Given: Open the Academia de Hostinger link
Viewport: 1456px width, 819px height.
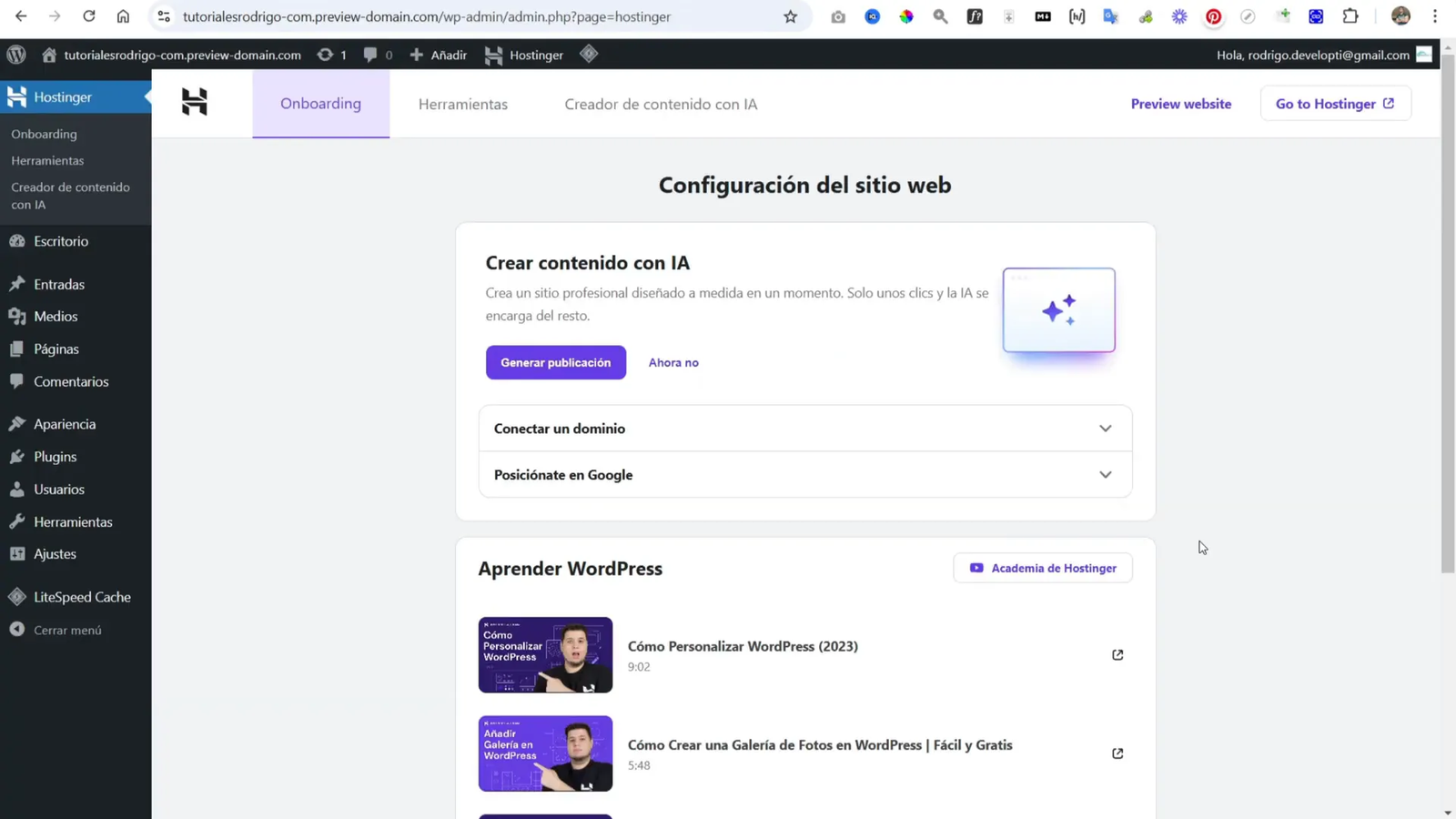Looking at the screenshot, I should tap(1042, 567).
